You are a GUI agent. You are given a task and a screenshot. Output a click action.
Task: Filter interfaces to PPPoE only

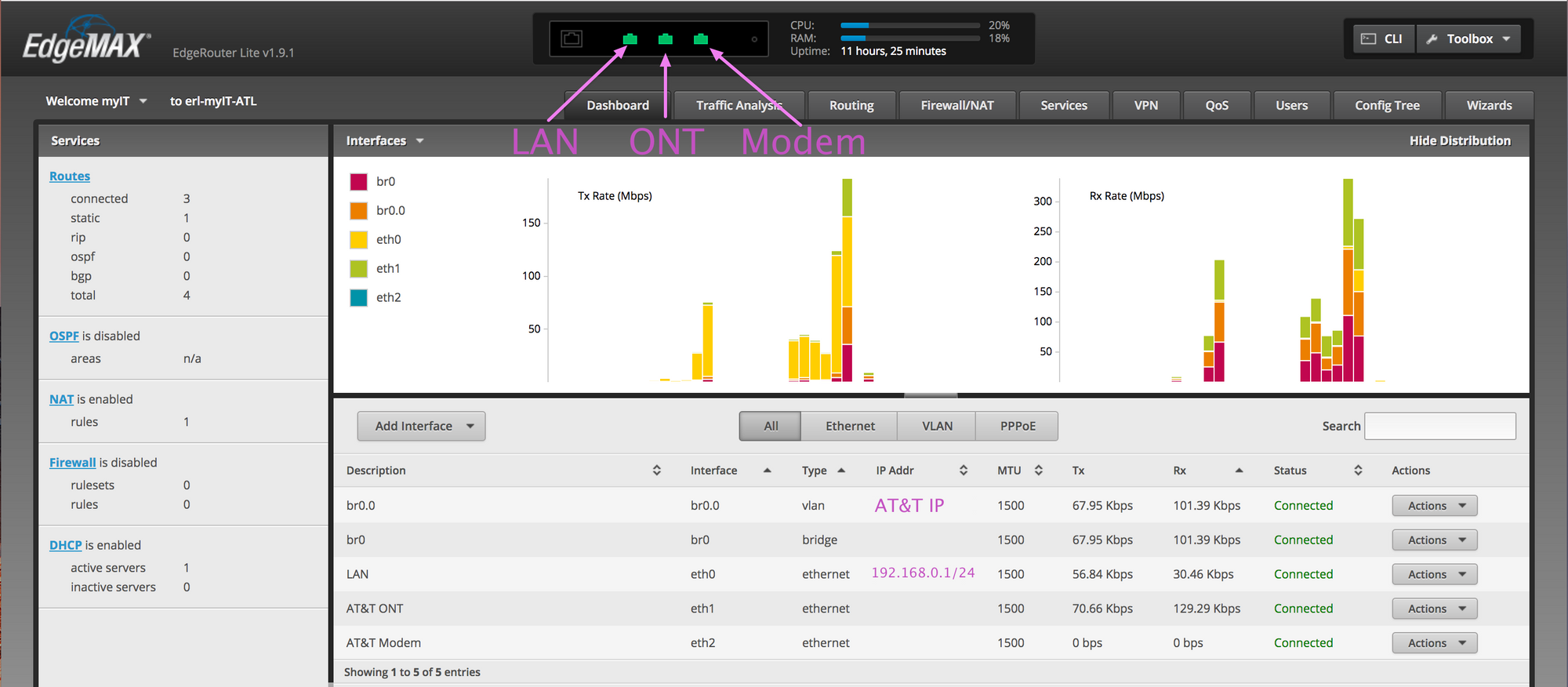(x=1017, y=426)
